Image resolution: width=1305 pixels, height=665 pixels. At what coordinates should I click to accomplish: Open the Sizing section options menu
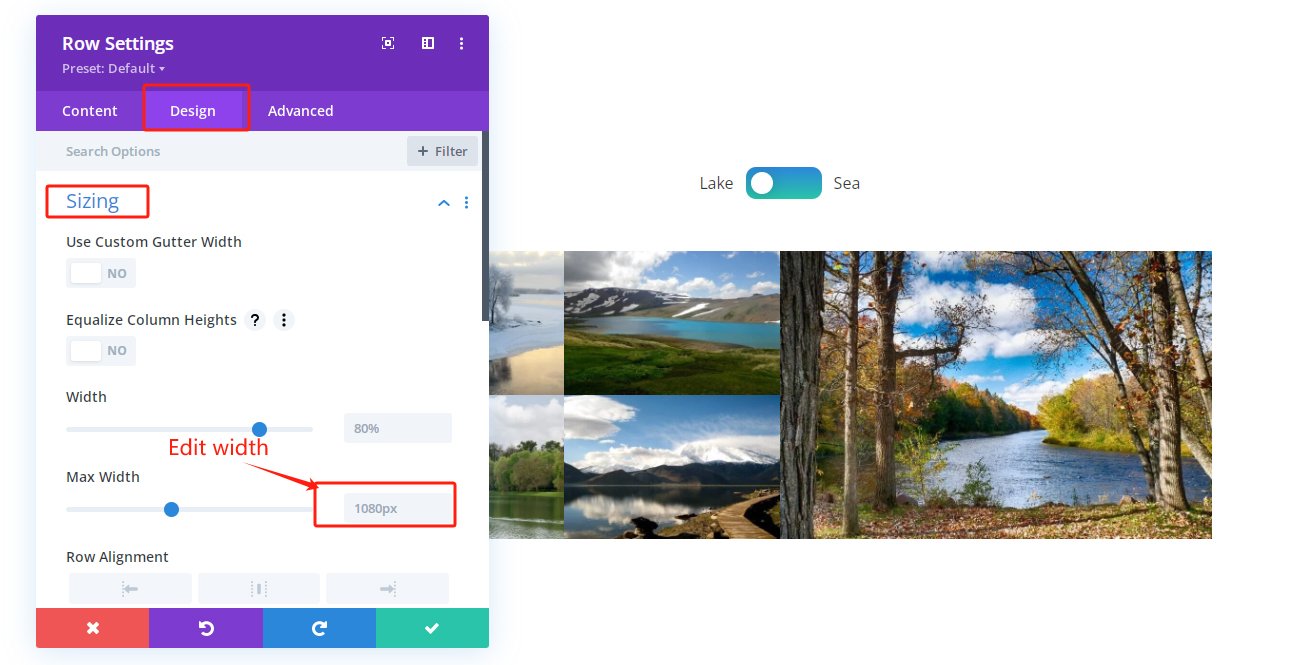(x=466, y=203)
